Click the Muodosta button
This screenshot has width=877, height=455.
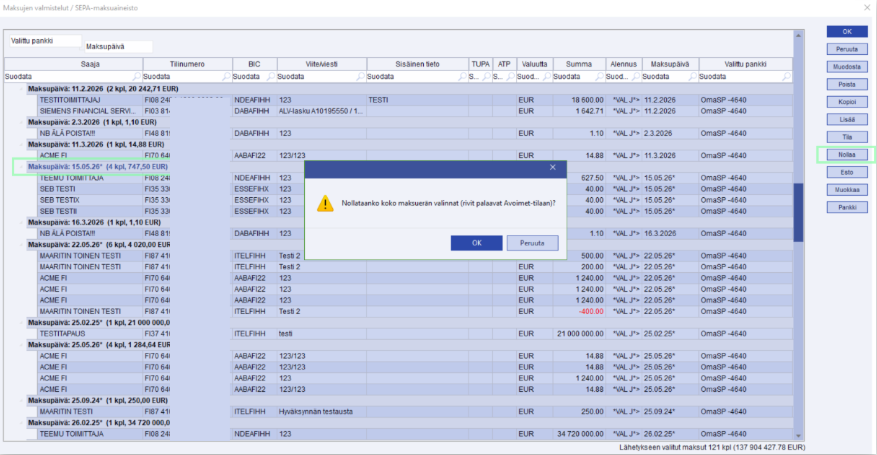[x=847, y=67]
